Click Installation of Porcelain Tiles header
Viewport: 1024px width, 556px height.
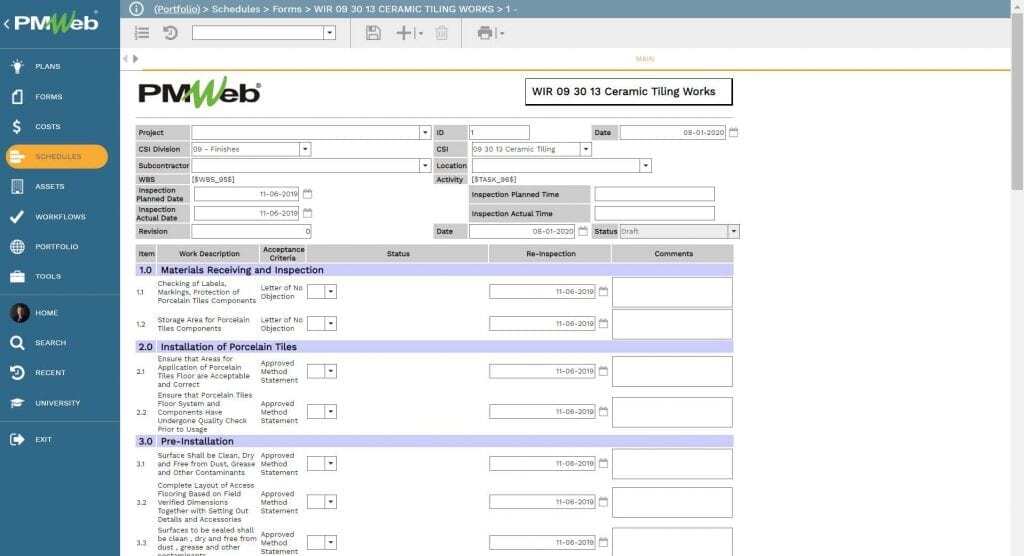click(434, 347)
